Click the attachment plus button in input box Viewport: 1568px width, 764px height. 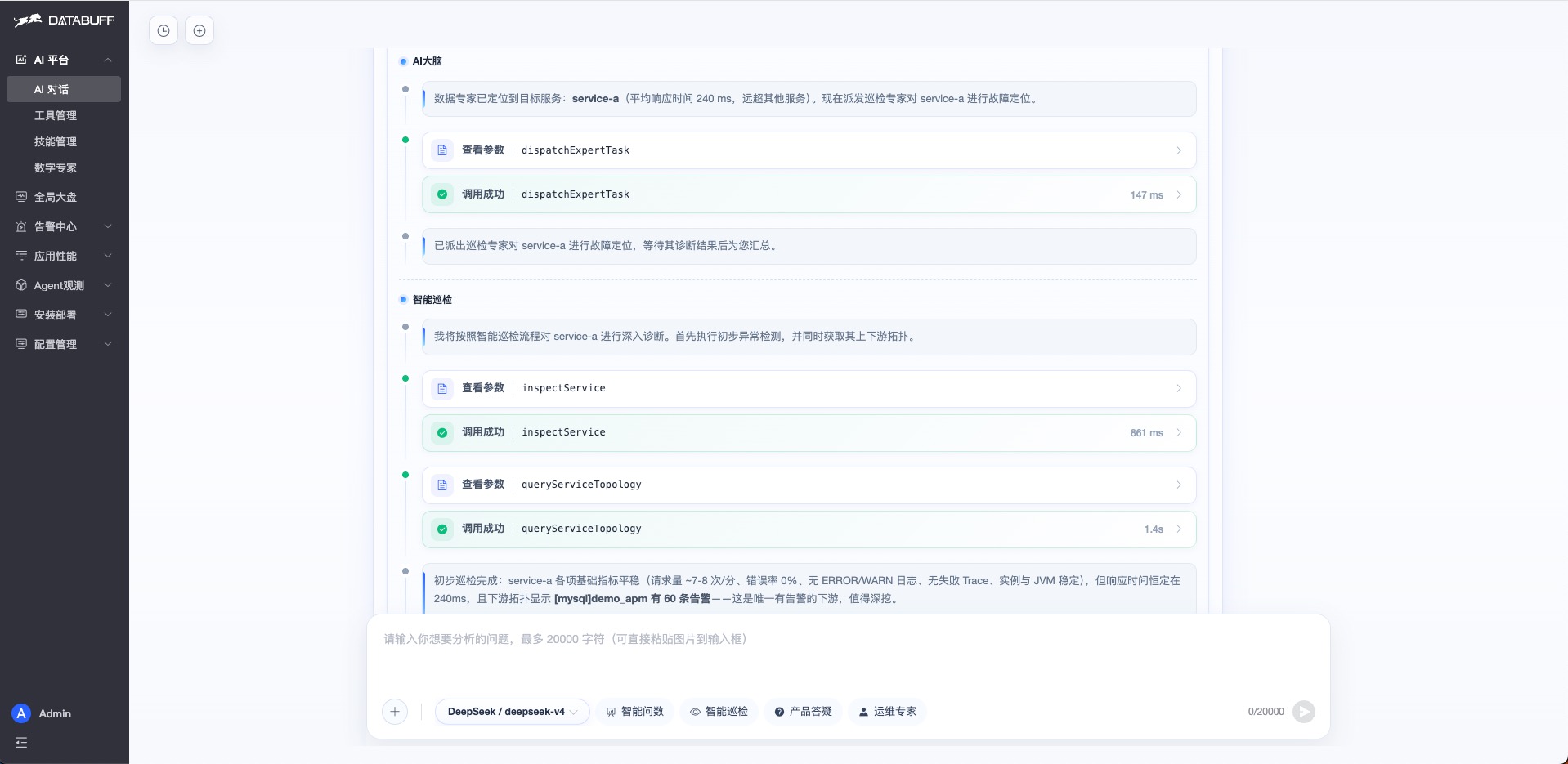point(395,712)
